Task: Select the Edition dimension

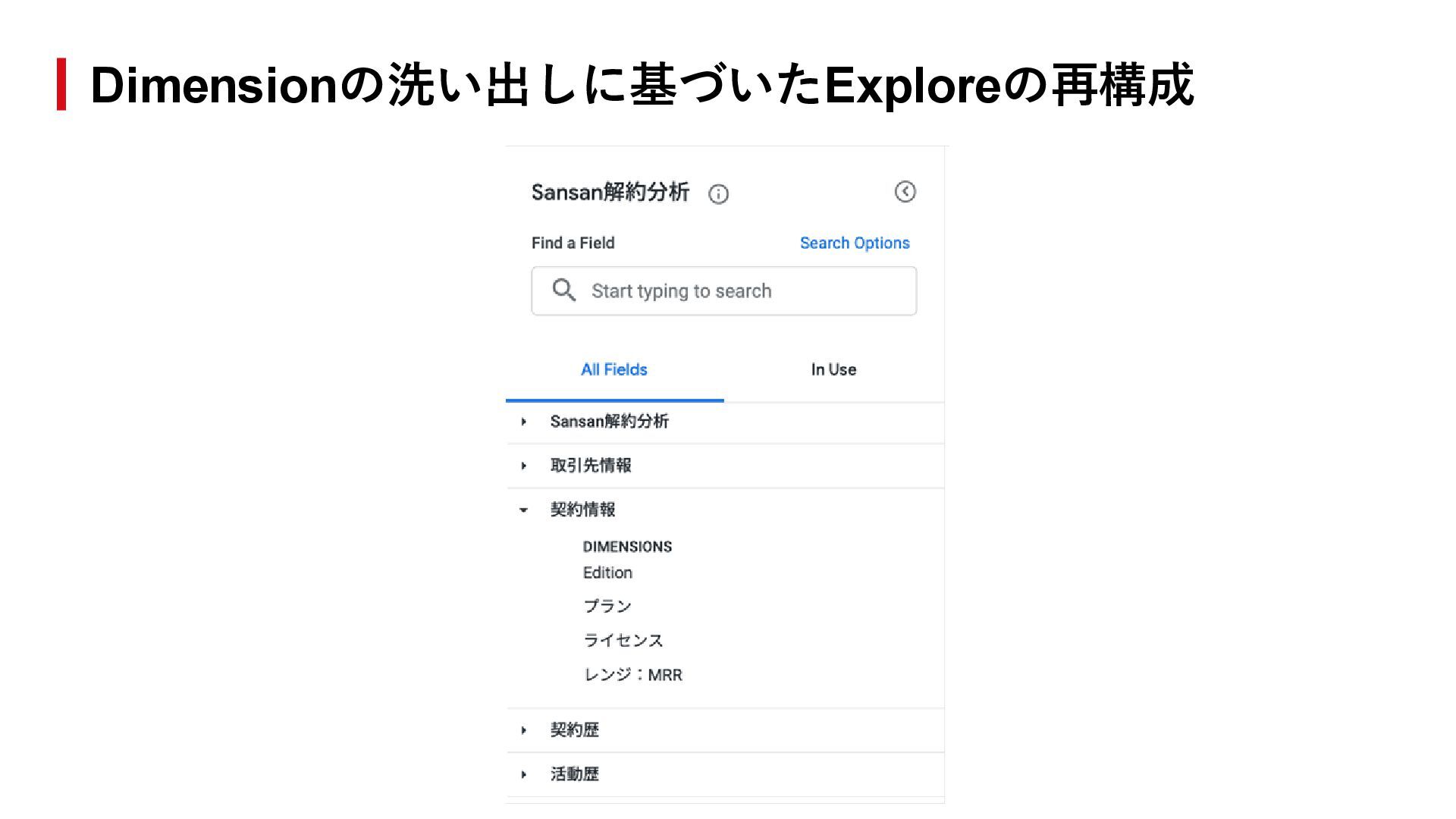Action: 607,573
